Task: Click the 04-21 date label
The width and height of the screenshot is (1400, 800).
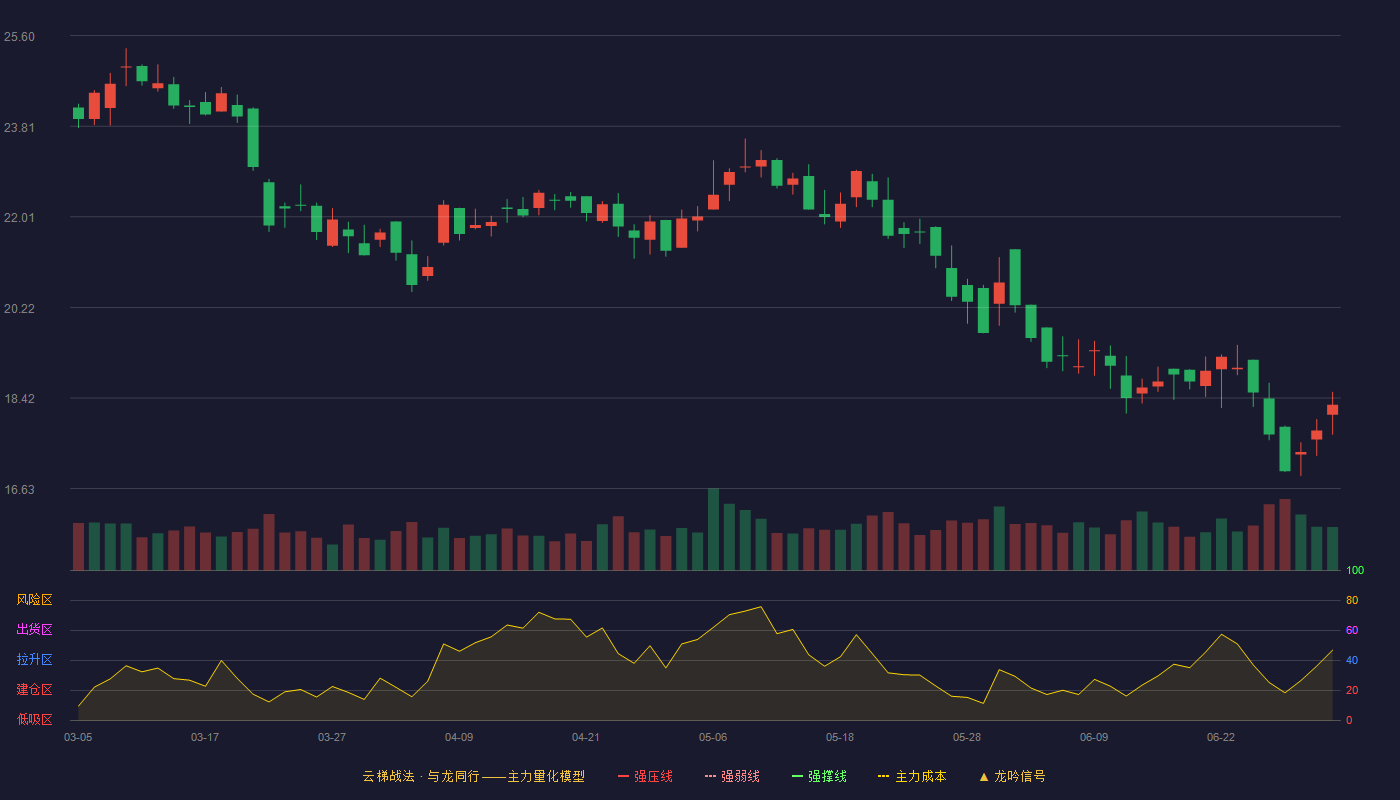Action: pyautogui.click(x=586, y=737)
